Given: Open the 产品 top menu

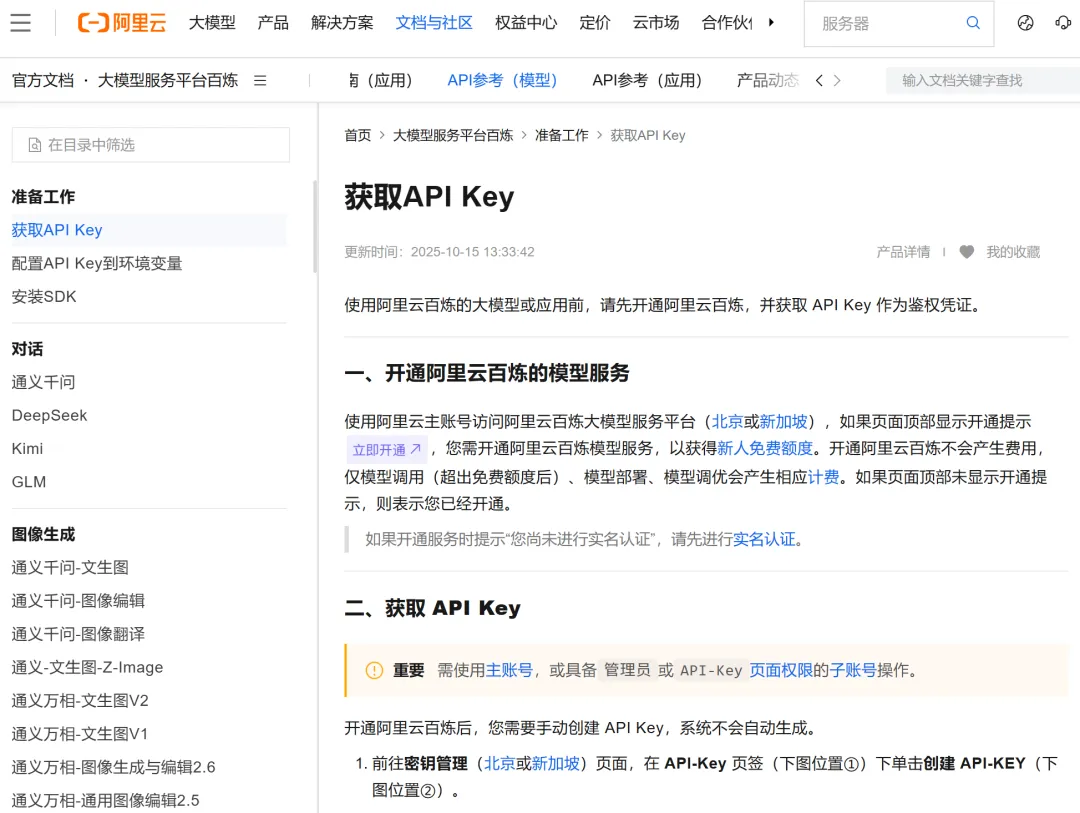Looking at the screenshot, I should coord(273,23).
